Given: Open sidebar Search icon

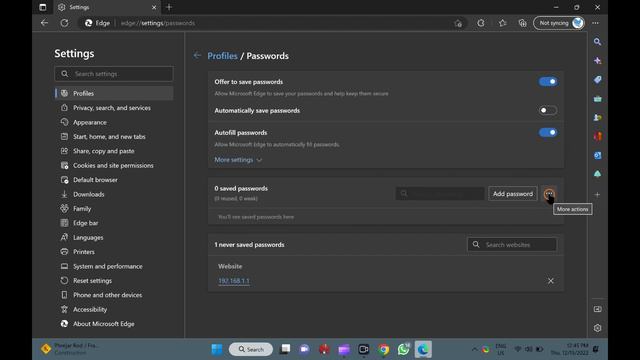Looking at the screenshot, I should pos(598,42).
